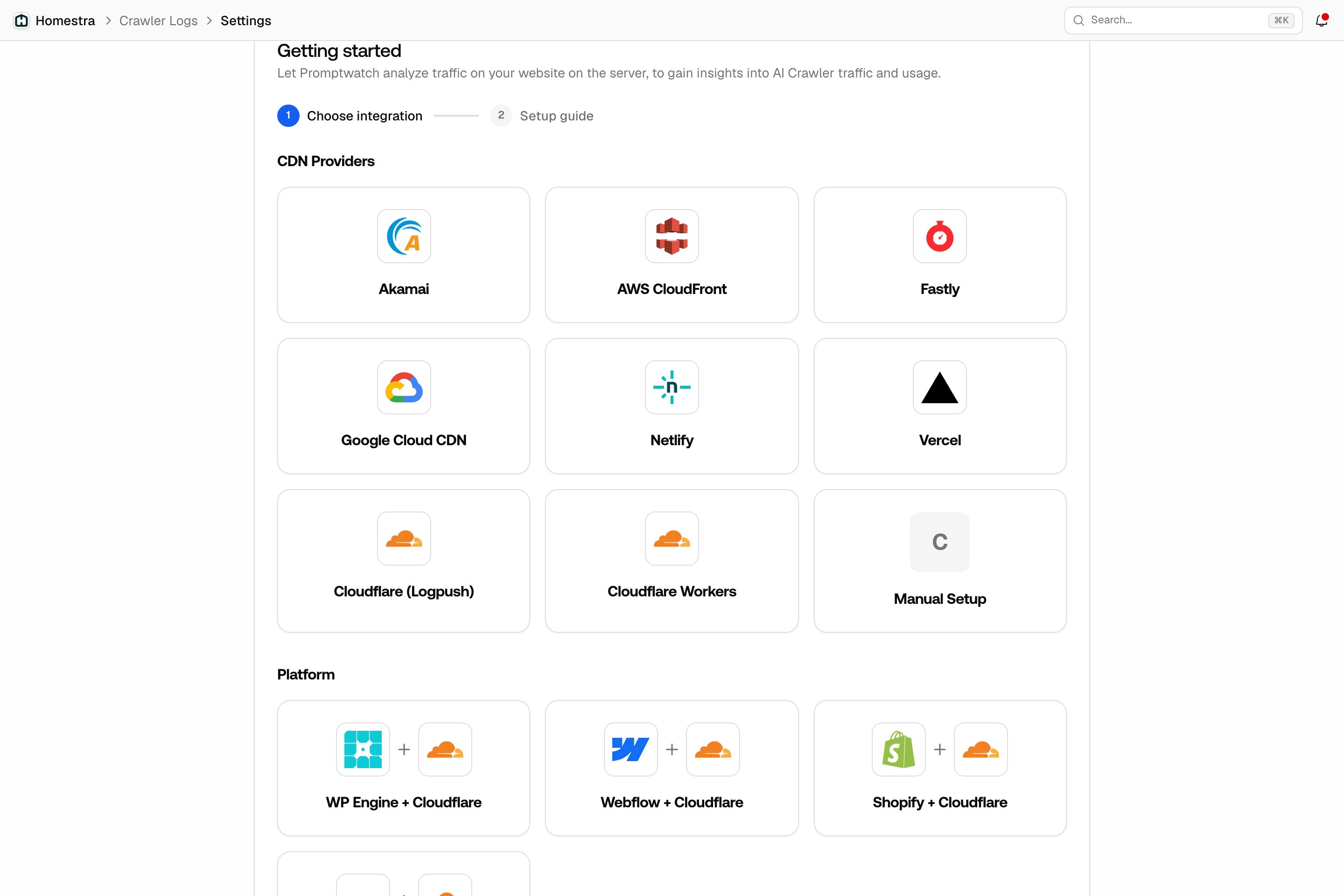The width and height of the screenshot is (1344, 896).
Task: Select the Cloudflare Workers label
Action: coord(672,591)
